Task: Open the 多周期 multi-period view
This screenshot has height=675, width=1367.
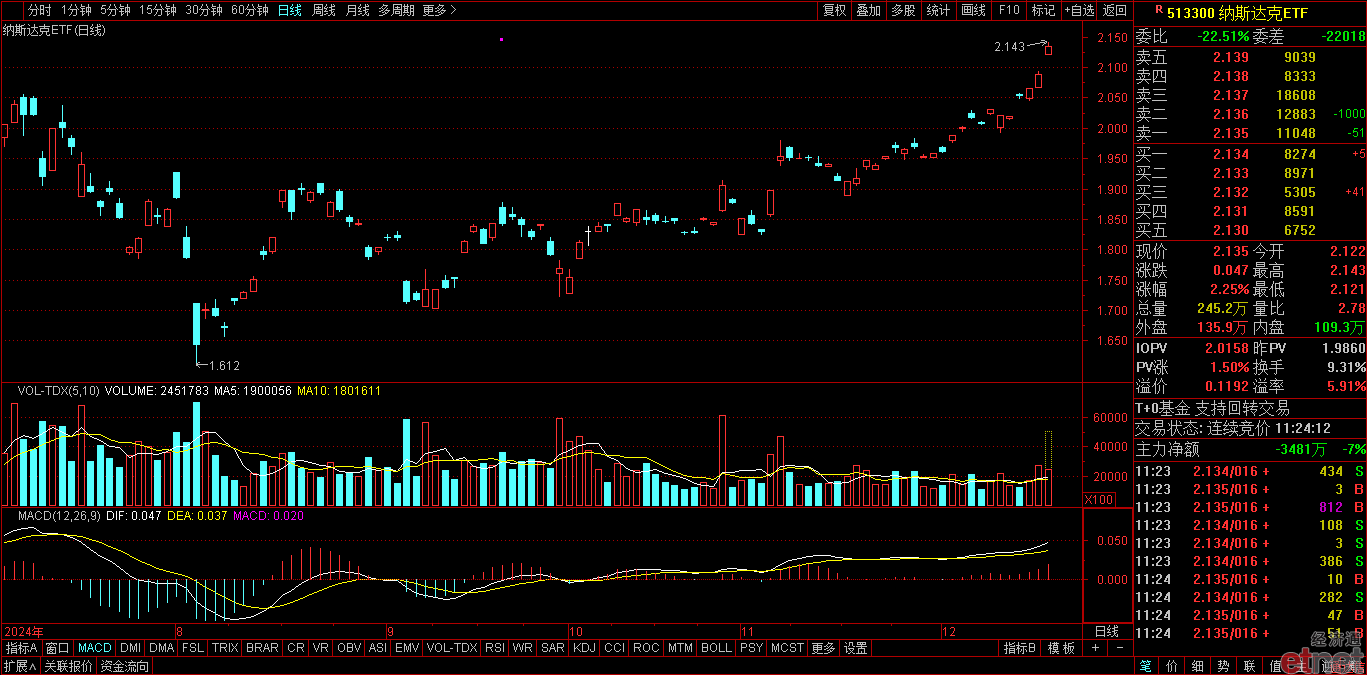Action: (396, 10)
